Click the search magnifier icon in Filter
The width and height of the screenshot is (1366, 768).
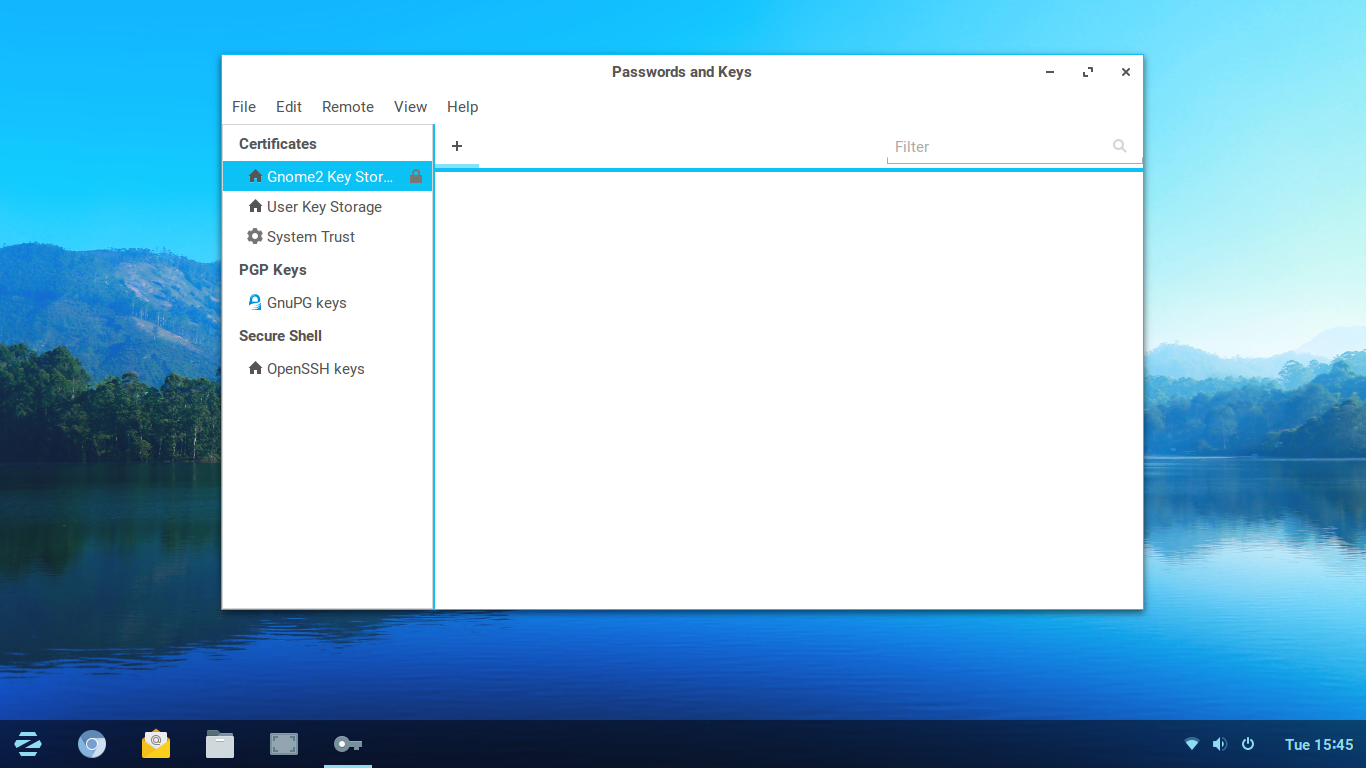coord(1119,146)
